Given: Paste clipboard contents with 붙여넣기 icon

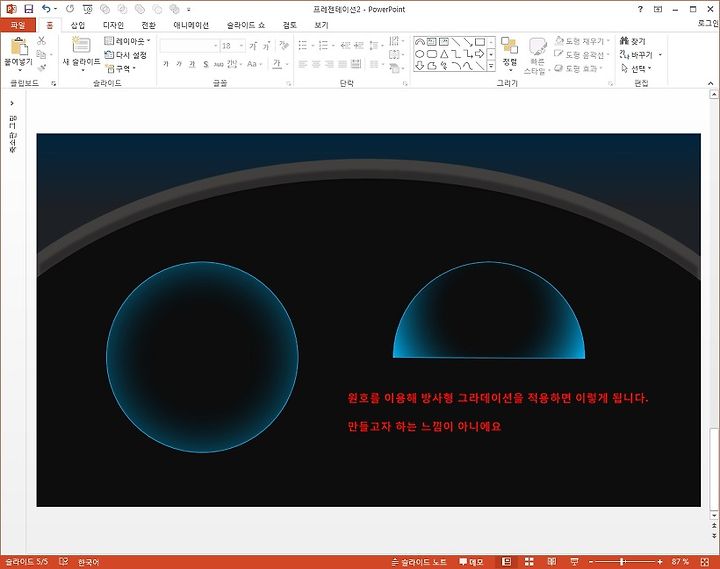Looking at the screenshot, I should [18, 46].
